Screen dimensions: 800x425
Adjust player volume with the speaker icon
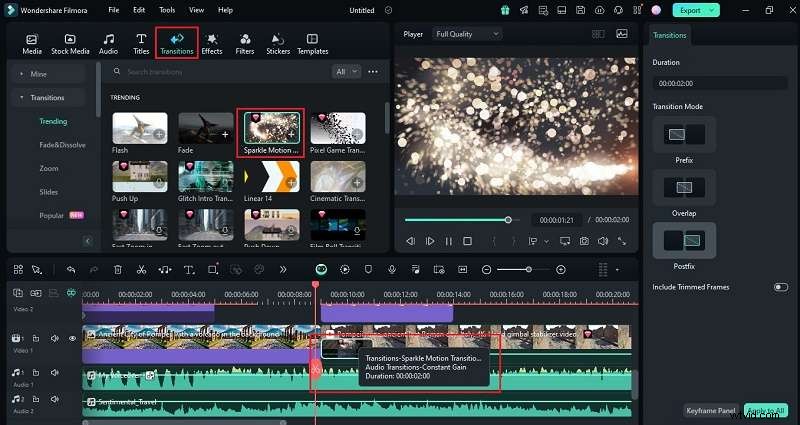point(603,241)
